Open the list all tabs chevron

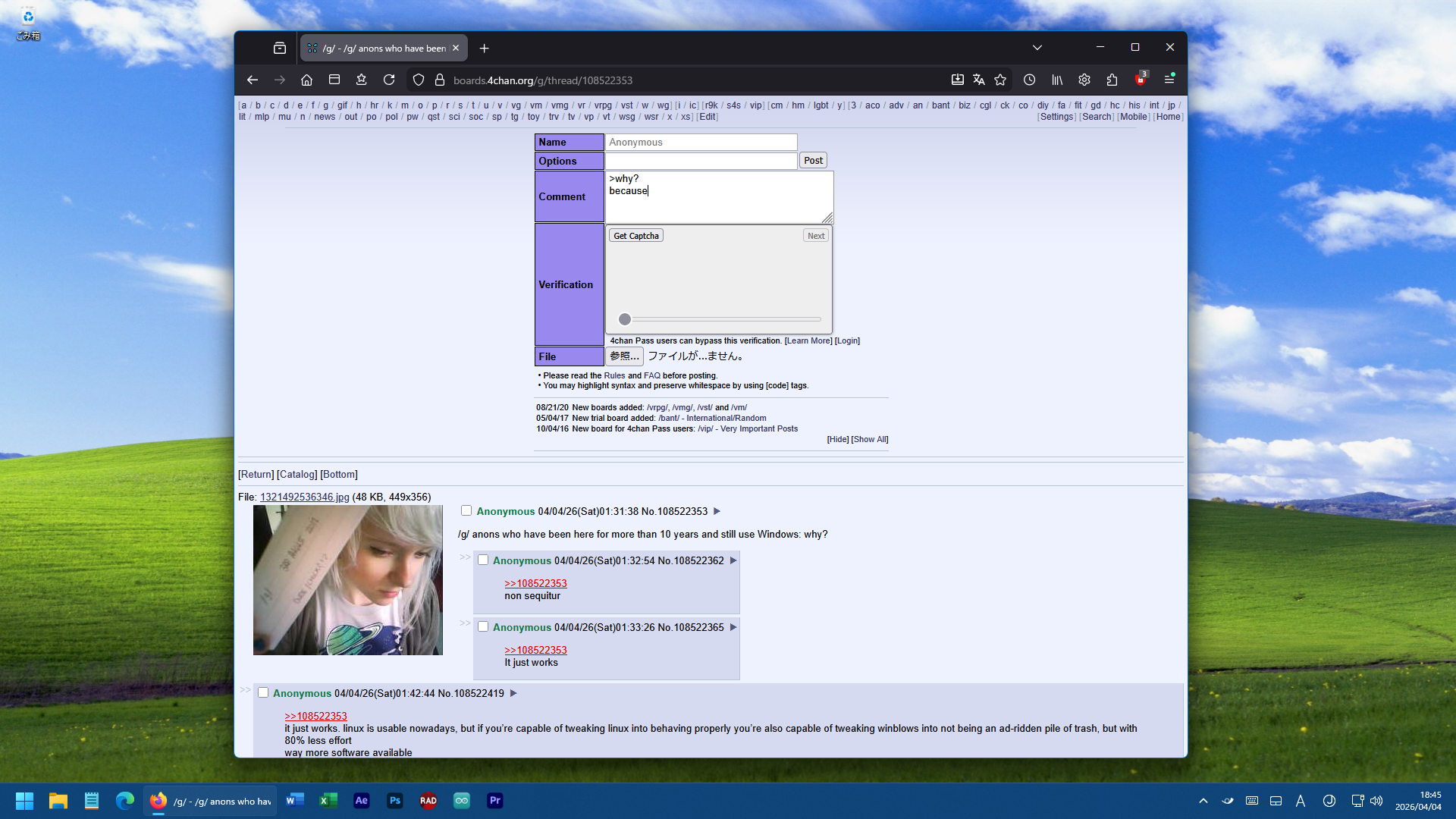point(1037,48)
